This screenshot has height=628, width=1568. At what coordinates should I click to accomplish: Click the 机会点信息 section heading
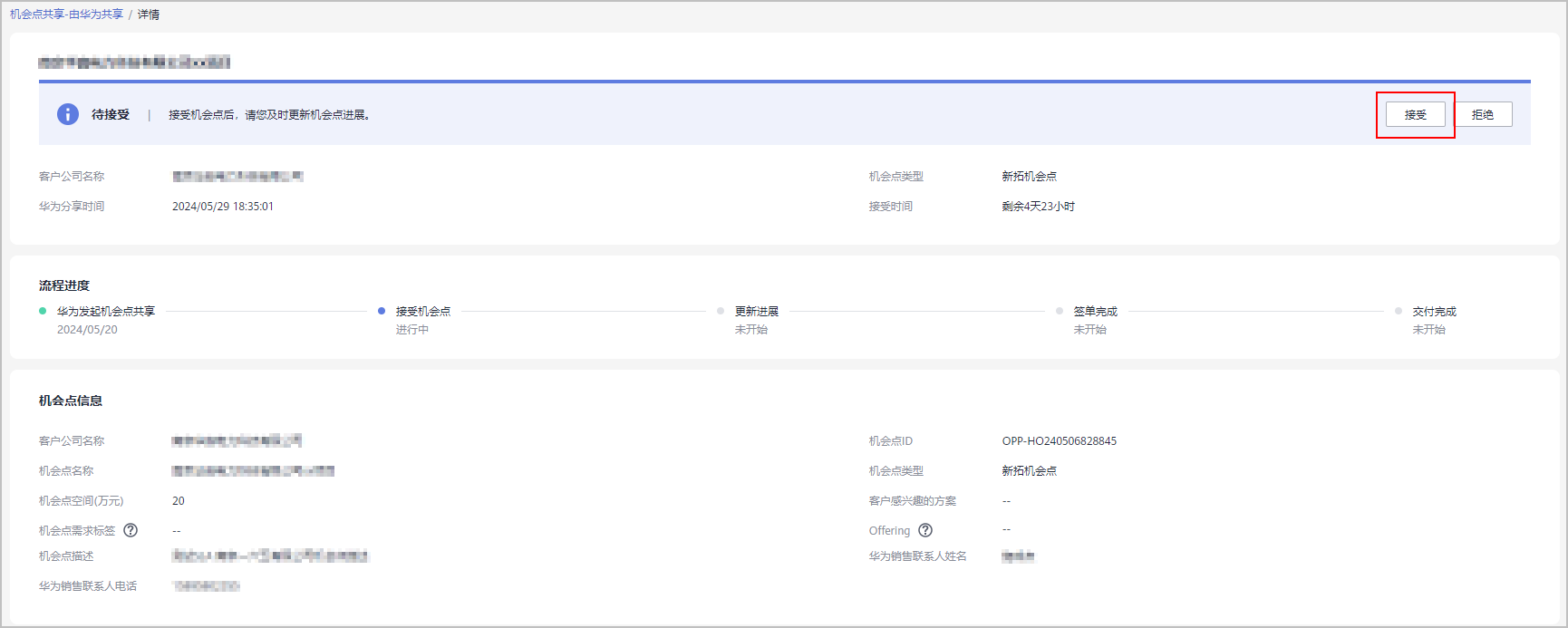(x=71, y=401)
